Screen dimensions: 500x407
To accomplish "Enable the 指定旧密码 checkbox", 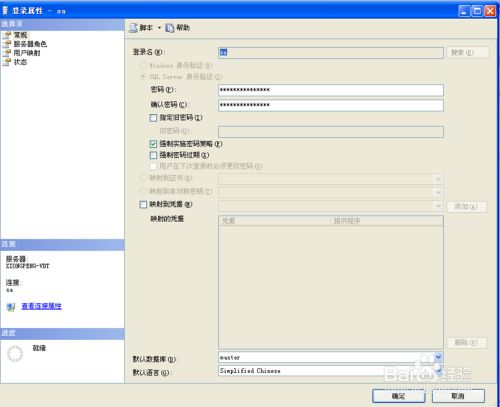I will [153, 118].
